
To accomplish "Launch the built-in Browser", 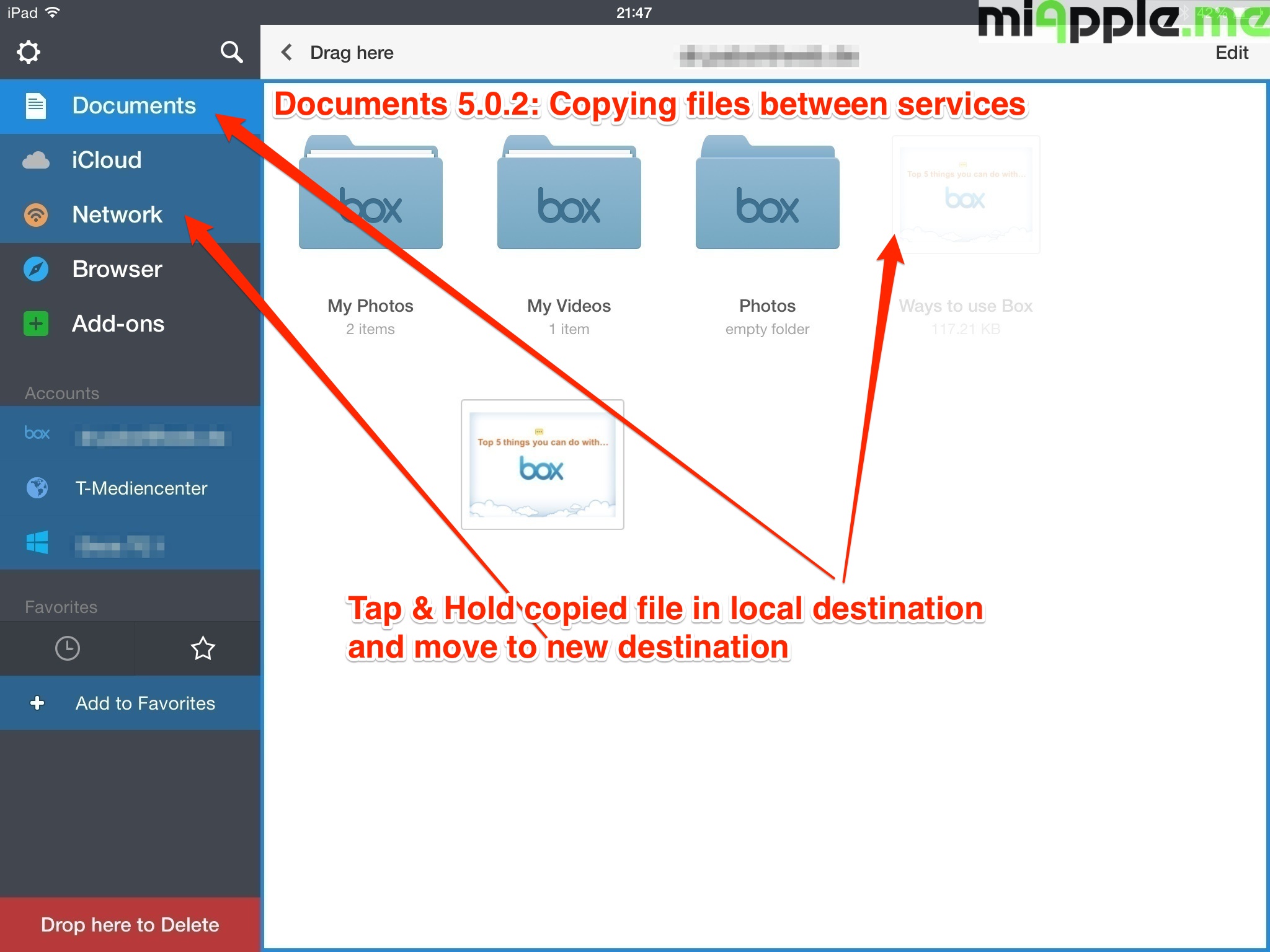I will (x=117, y=270).
